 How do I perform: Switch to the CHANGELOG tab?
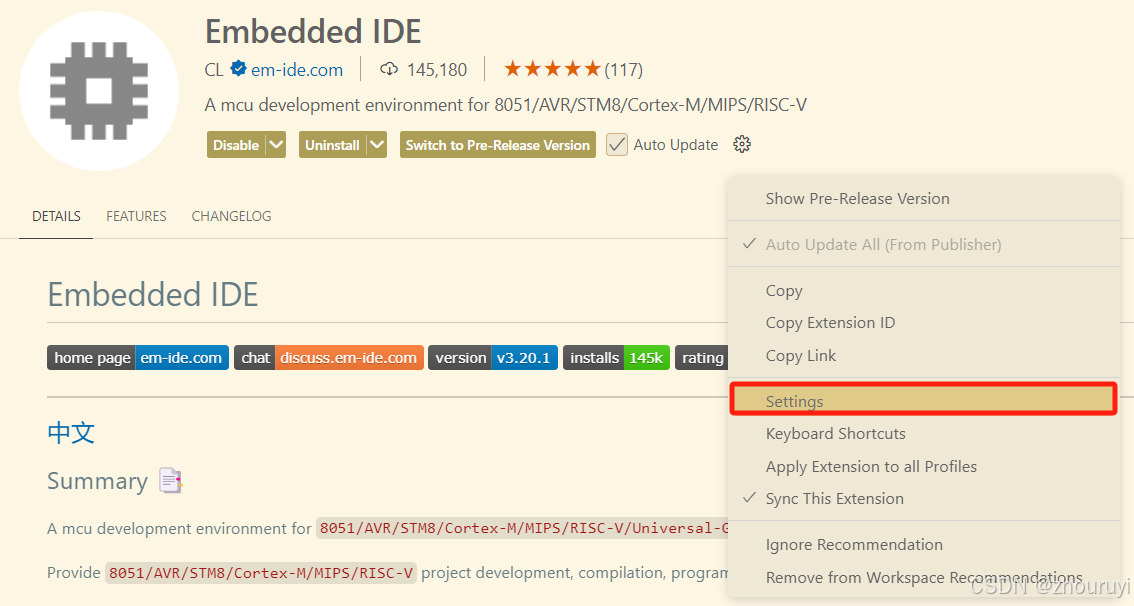coord(231,216)
